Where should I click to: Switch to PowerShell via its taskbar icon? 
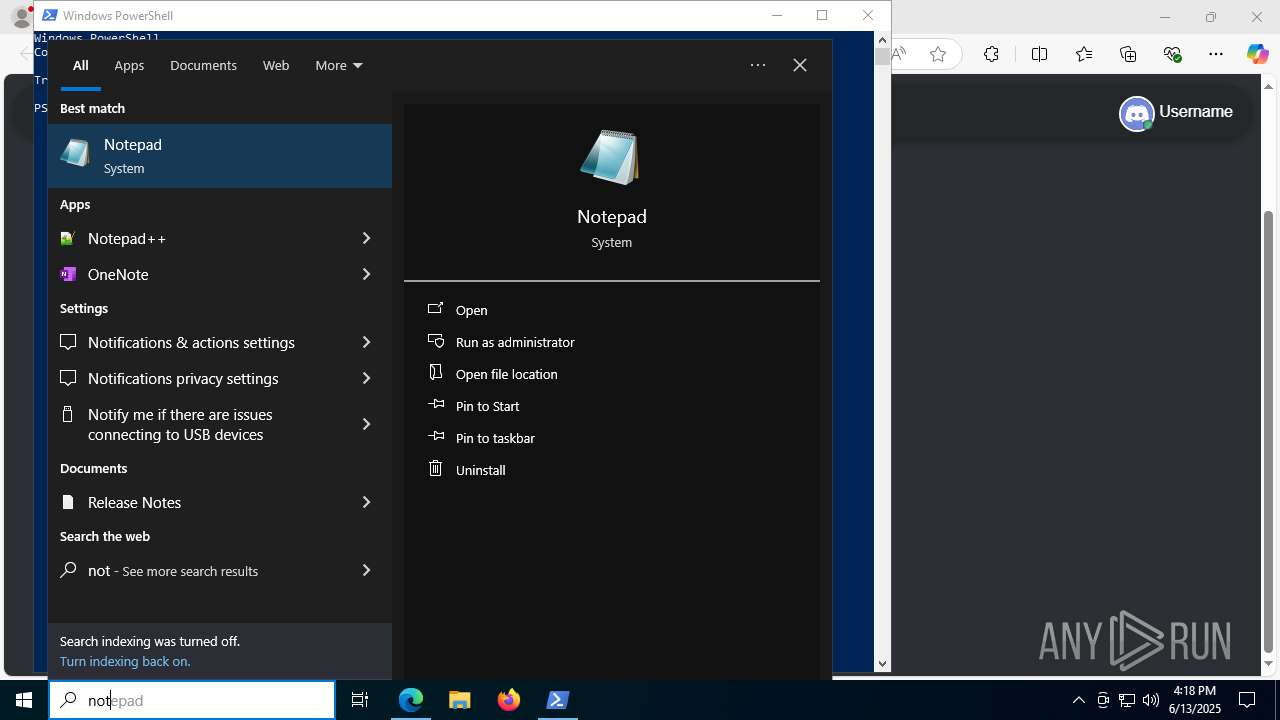pos(558,700)
